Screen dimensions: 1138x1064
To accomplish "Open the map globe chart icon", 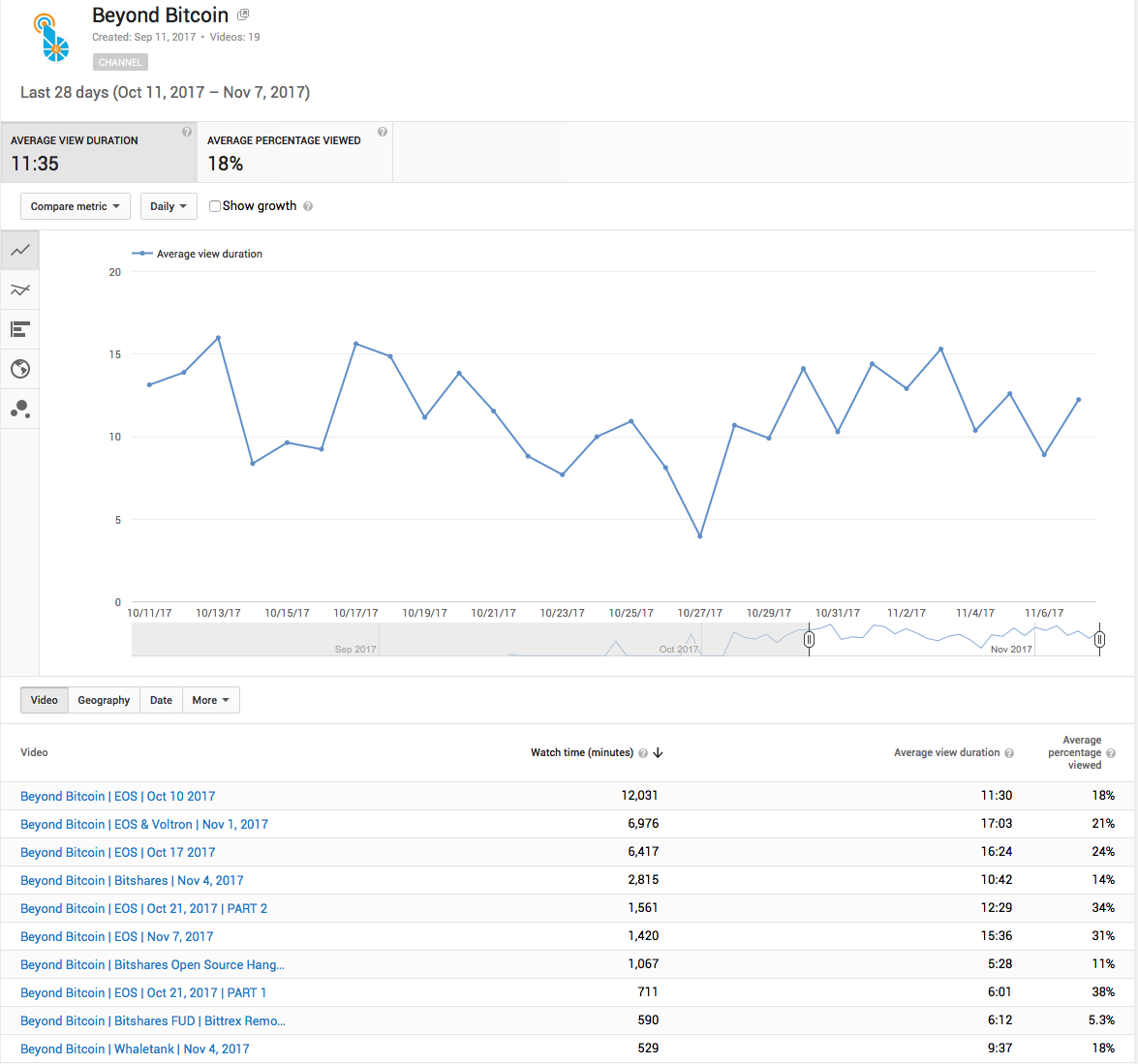I will 20,369.
